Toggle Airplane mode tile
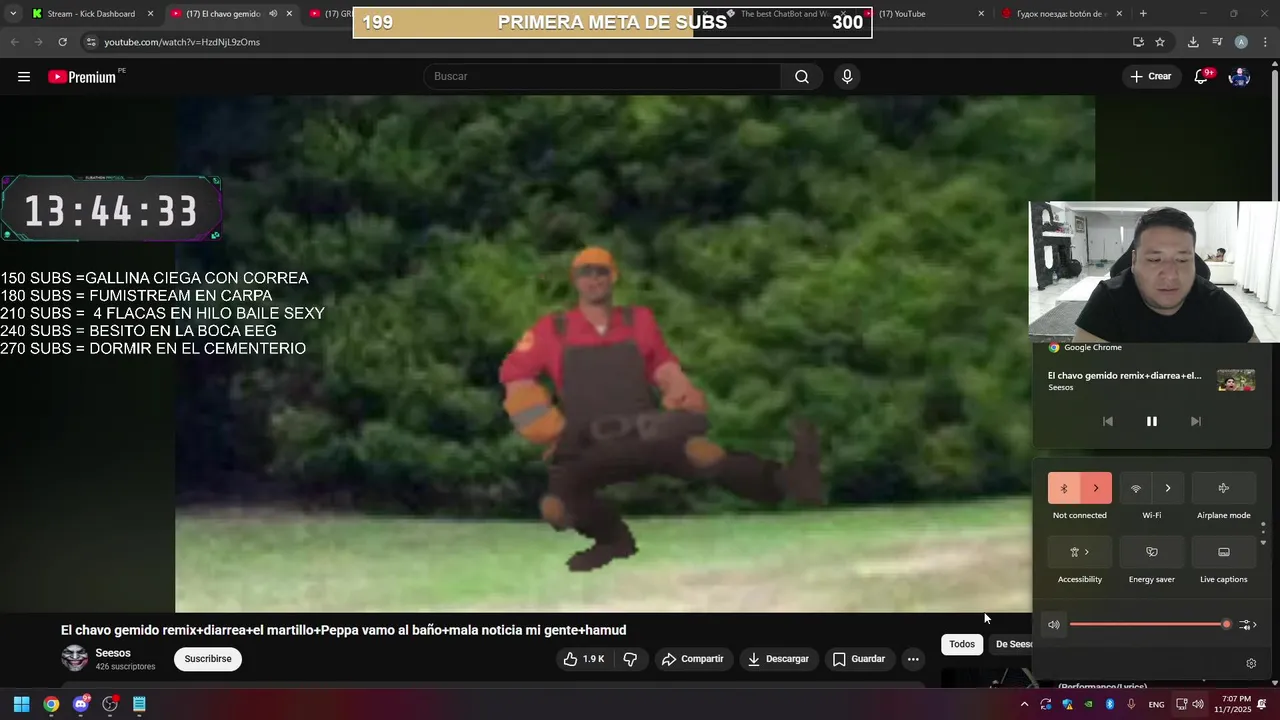The height and width of the screenshot is (720, 1280). pyautogui.click(x=1224, y=488)
